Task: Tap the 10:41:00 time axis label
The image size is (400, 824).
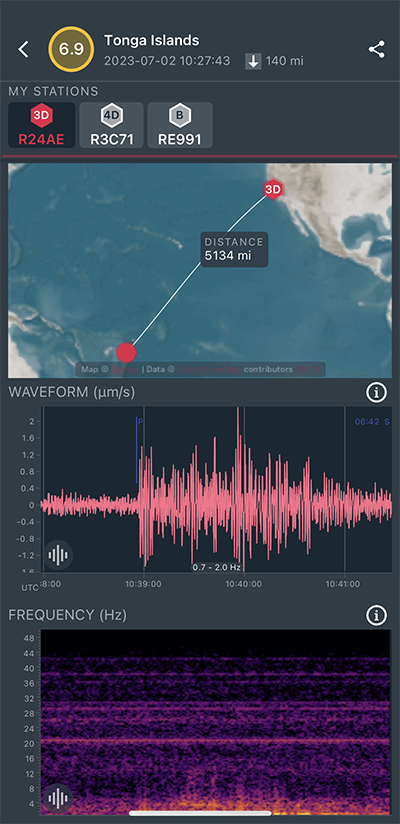Action: (x=344, y=584)
